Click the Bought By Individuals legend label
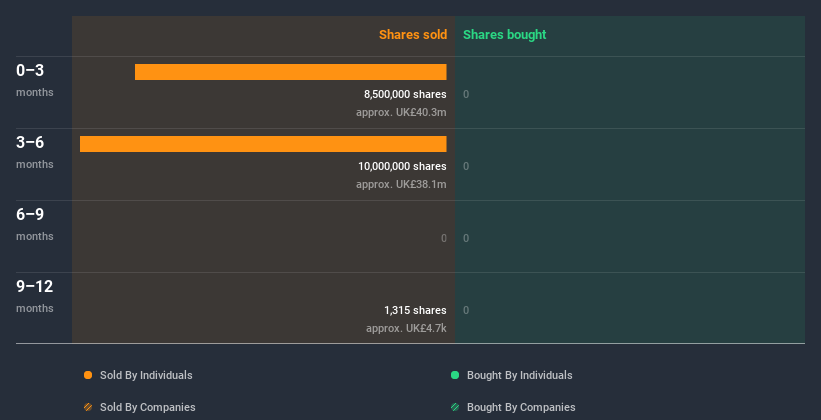821x420 pixels. point(519,375)
